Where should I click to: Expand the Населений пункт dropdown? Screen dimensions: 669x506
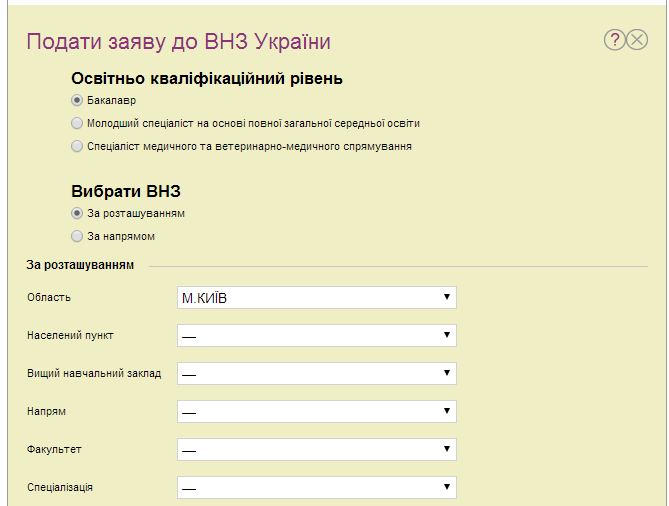pos(317,335)
